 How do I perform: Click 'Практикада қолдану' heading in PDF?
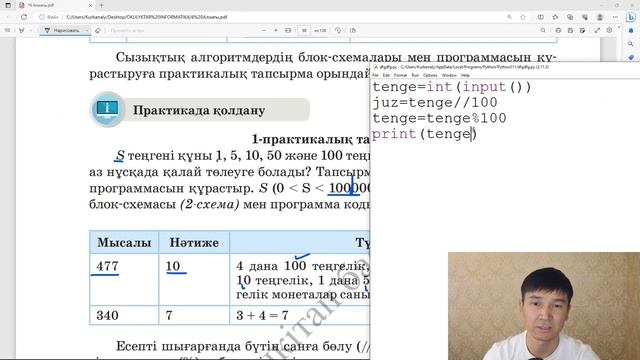(x=199, y=111)
